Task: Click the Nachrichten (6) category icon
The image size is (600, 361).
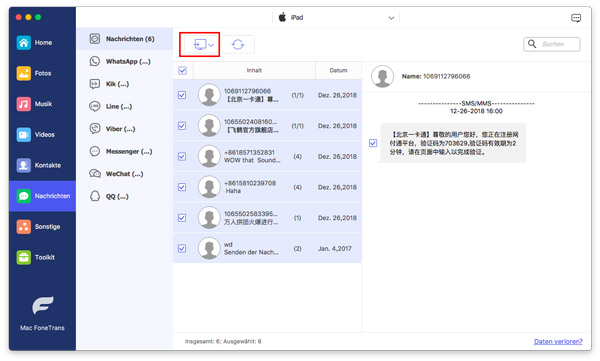Action: click(x=95, y=39)
